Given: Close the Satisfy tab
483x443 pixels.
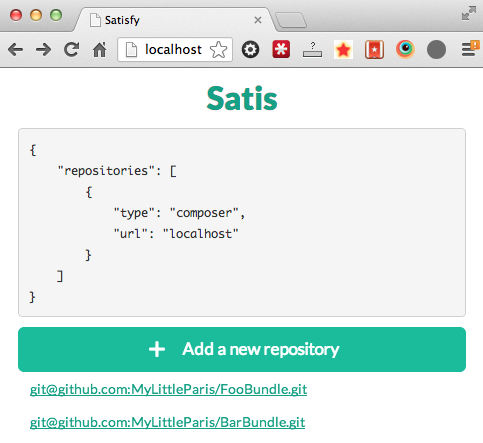Looking at the screenshot, I should 258,20.
